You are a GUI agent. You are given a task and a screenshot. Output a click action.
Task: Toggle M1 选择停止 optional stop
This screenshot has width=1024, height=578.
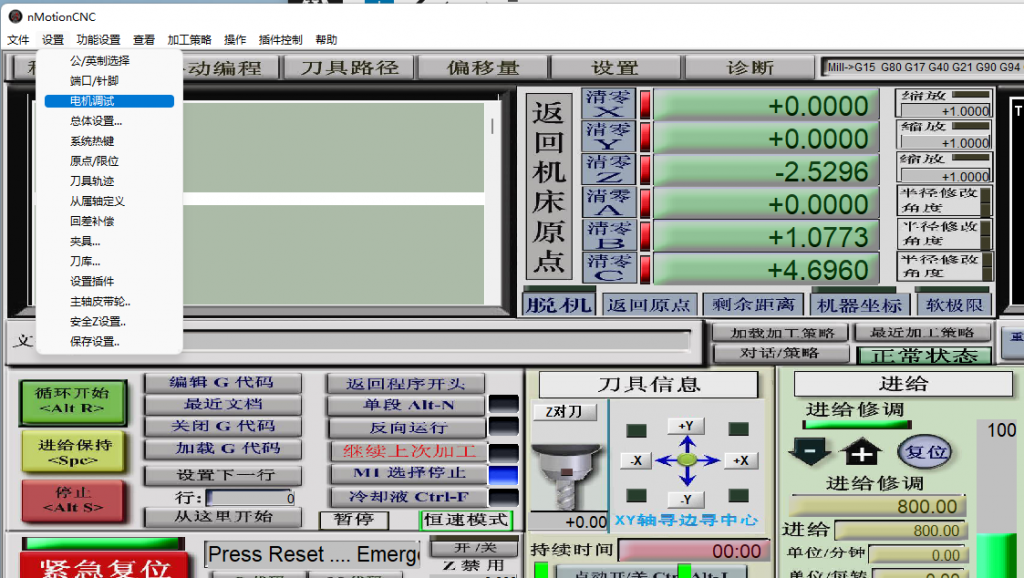[x=407, y=473]
